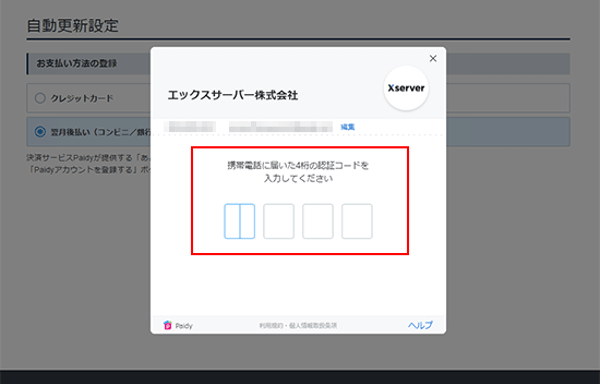Click the 編集 edit link
The image size is (600, 384).
tap(347, 127)
